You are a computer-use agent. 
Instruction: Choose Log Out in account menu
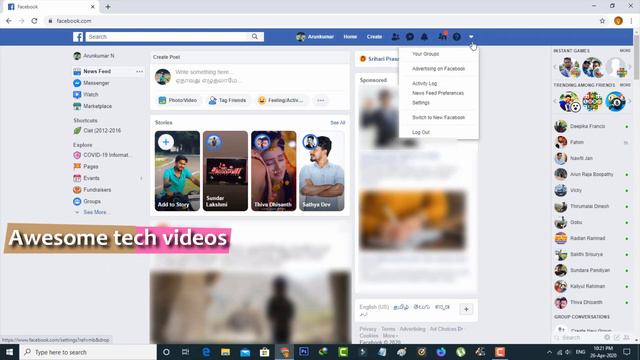(421, 132)
